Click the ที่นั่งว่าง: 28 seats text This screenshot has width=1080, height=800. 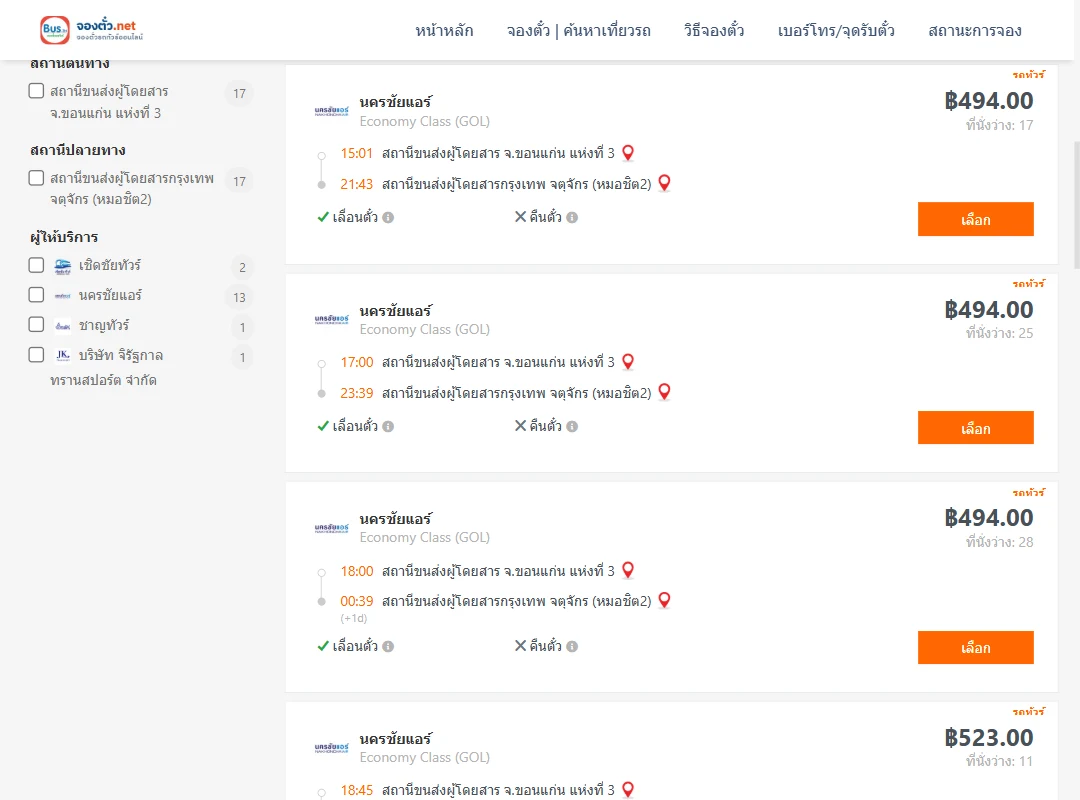click(999, 542)
